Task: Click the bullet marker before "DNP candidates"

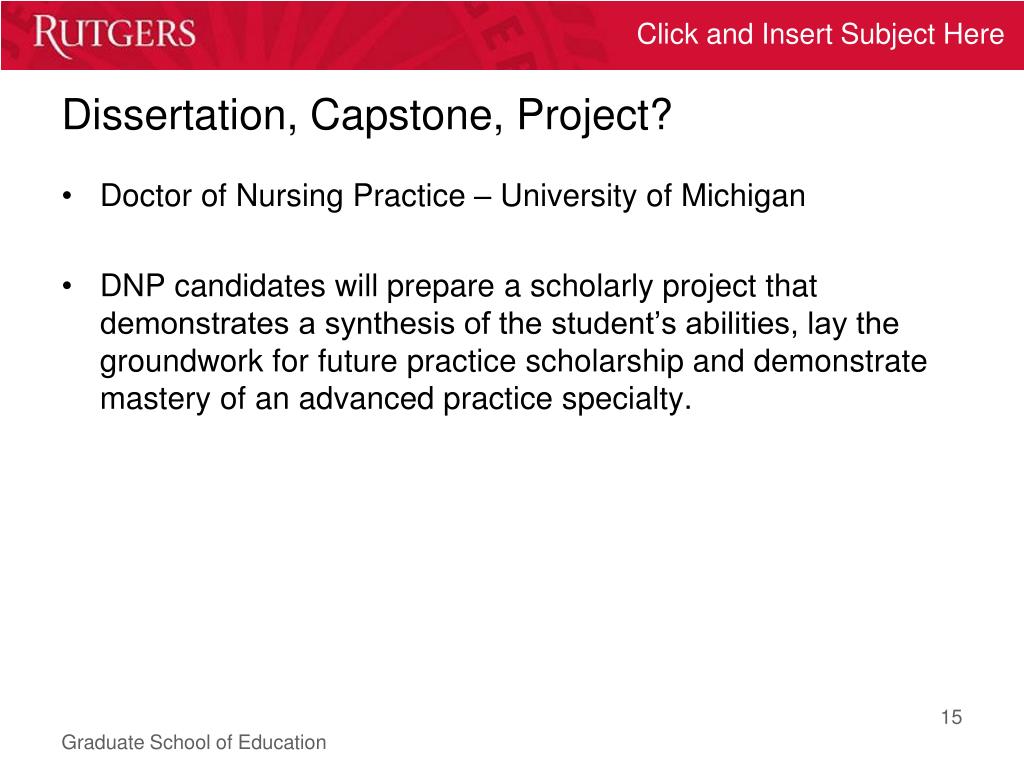Action: (x=66, y=288)
